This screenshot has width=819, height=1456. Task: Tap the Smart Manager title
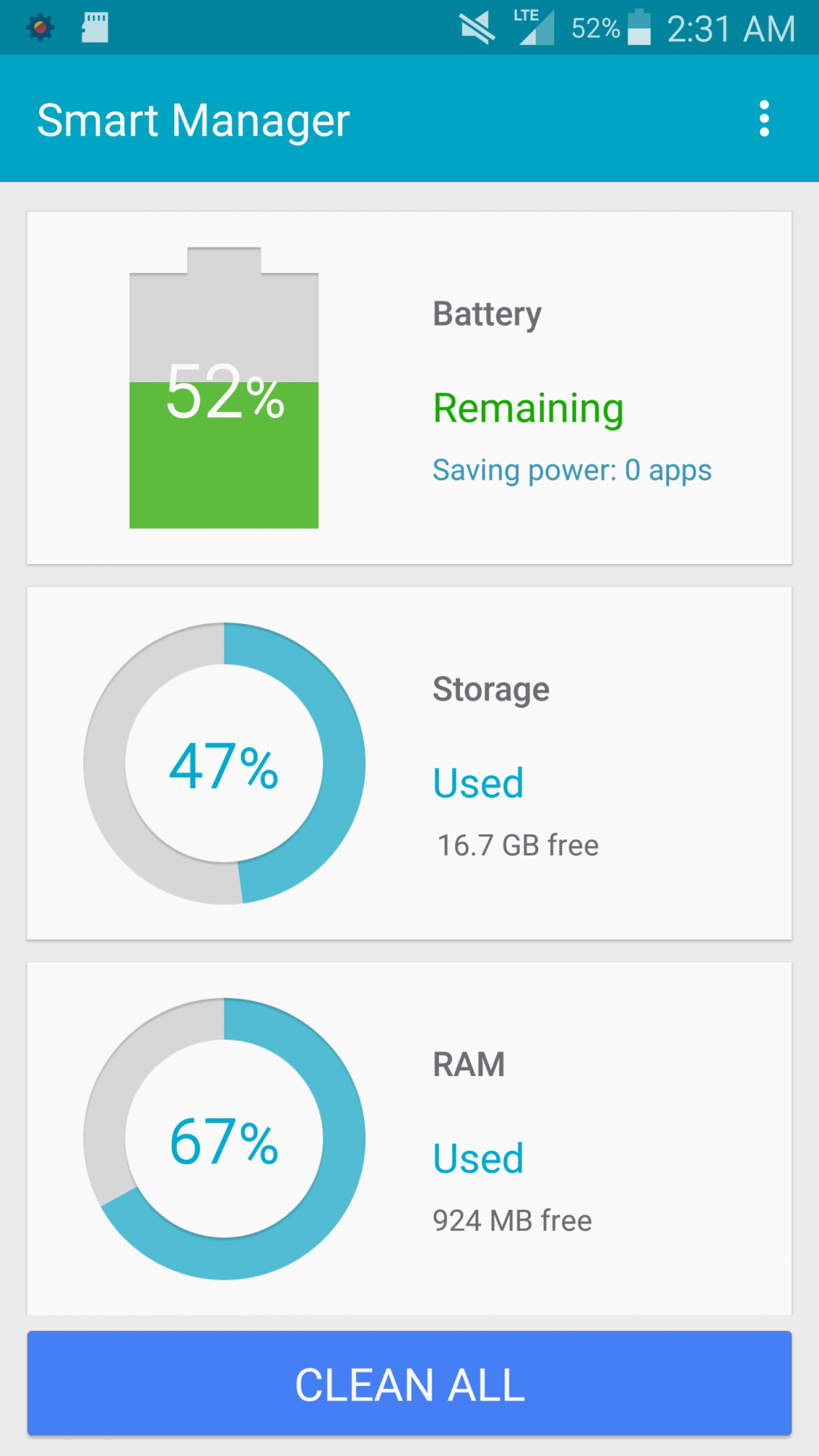[194, 120]
